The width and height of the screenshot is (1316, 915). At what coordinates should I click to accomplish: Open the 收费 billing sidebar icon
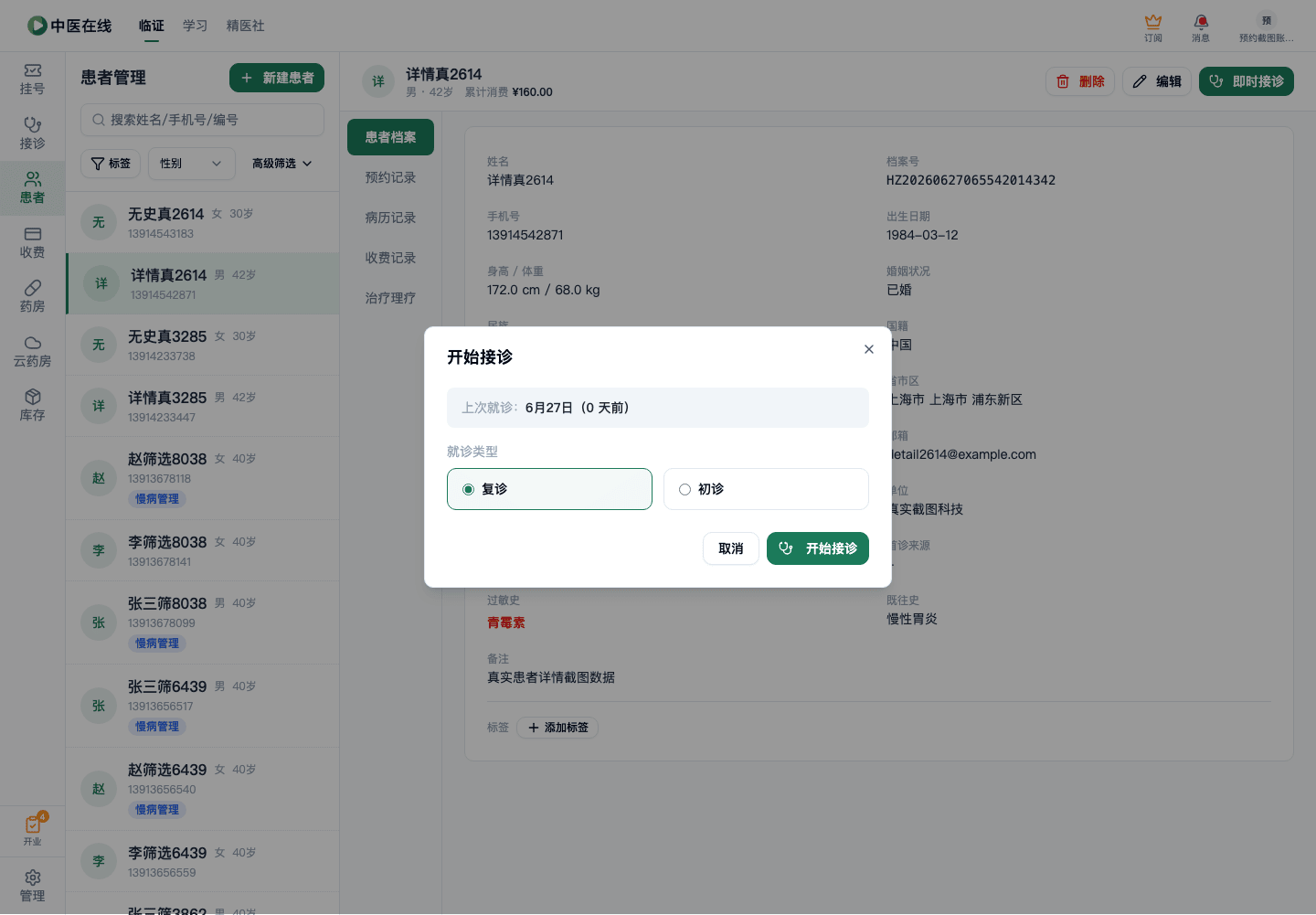pyautogui.click(x=32, y=242)
